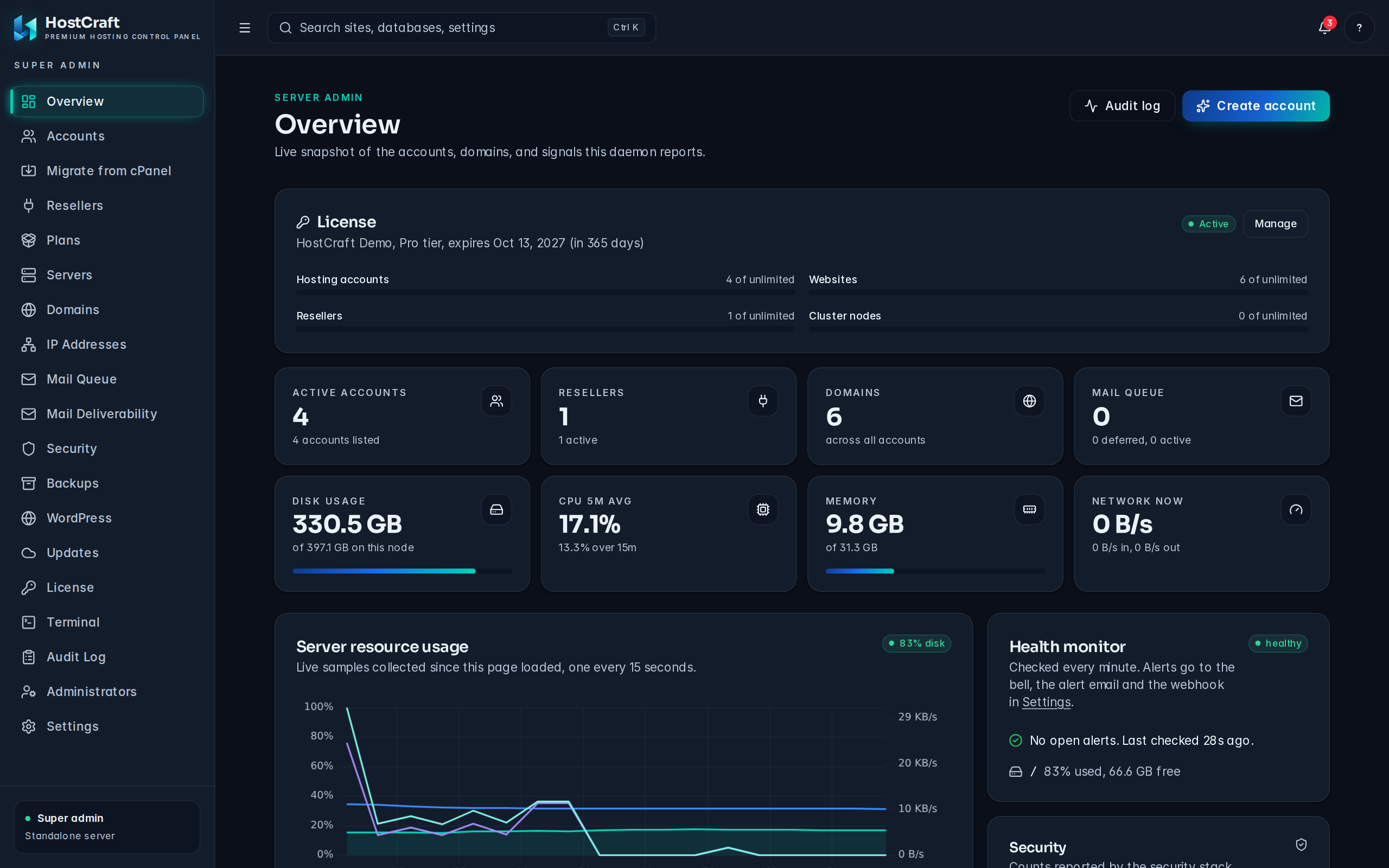Click the Active license status badge
The width and height of the screenshot is (1389, 868).
[1208, 224]
